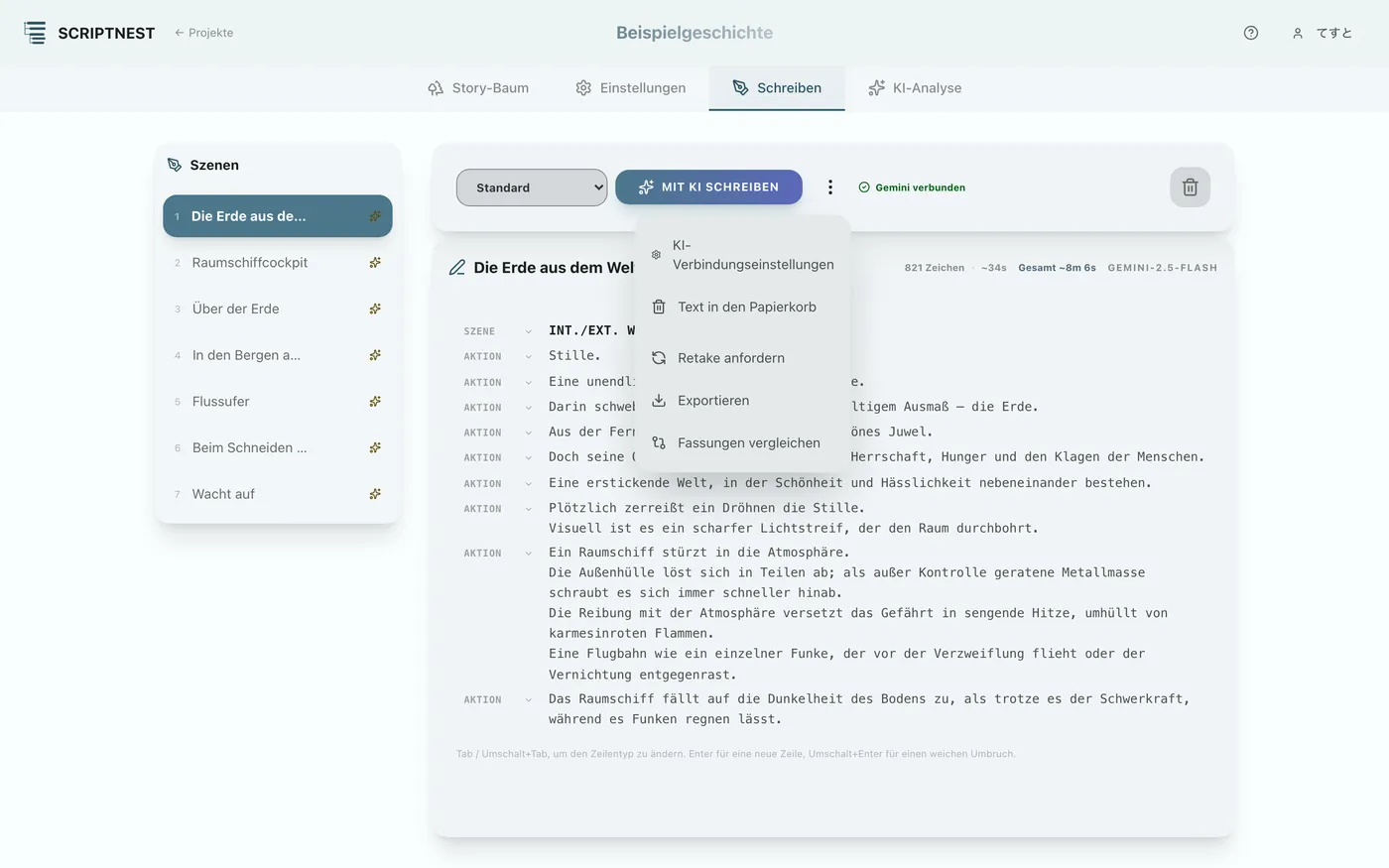Open the KI-Analyse tab

point(915,88)
